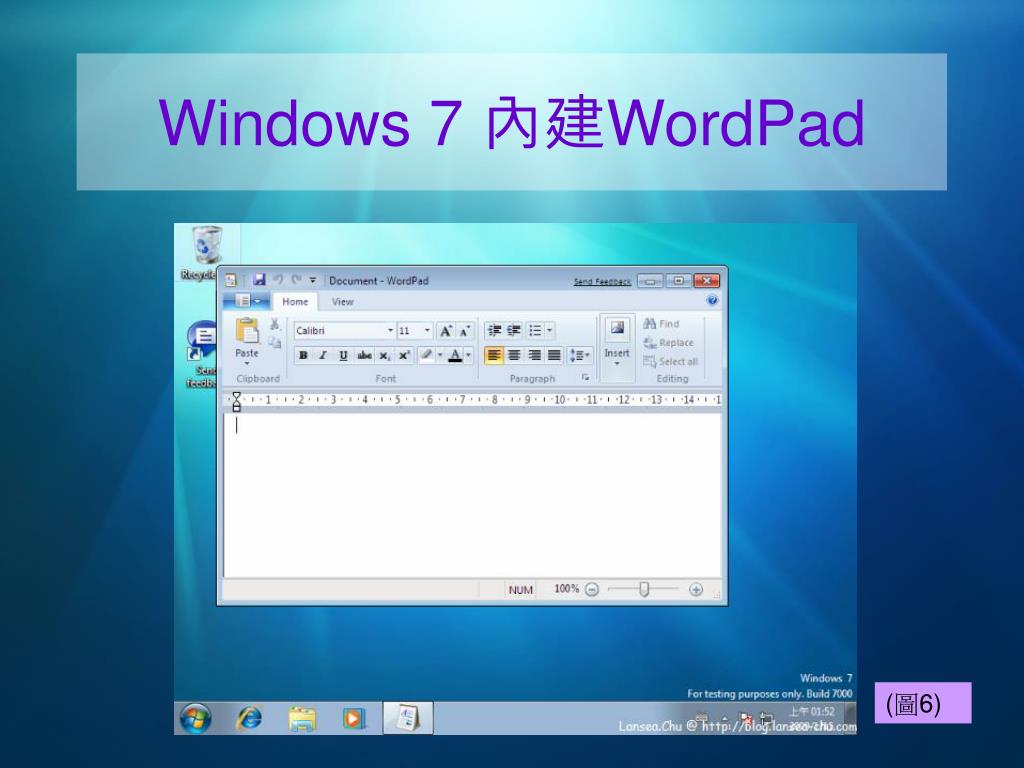Click the Shrink Font icon
The width and height of the screenshot is (1024, 768).
[464, 330]
